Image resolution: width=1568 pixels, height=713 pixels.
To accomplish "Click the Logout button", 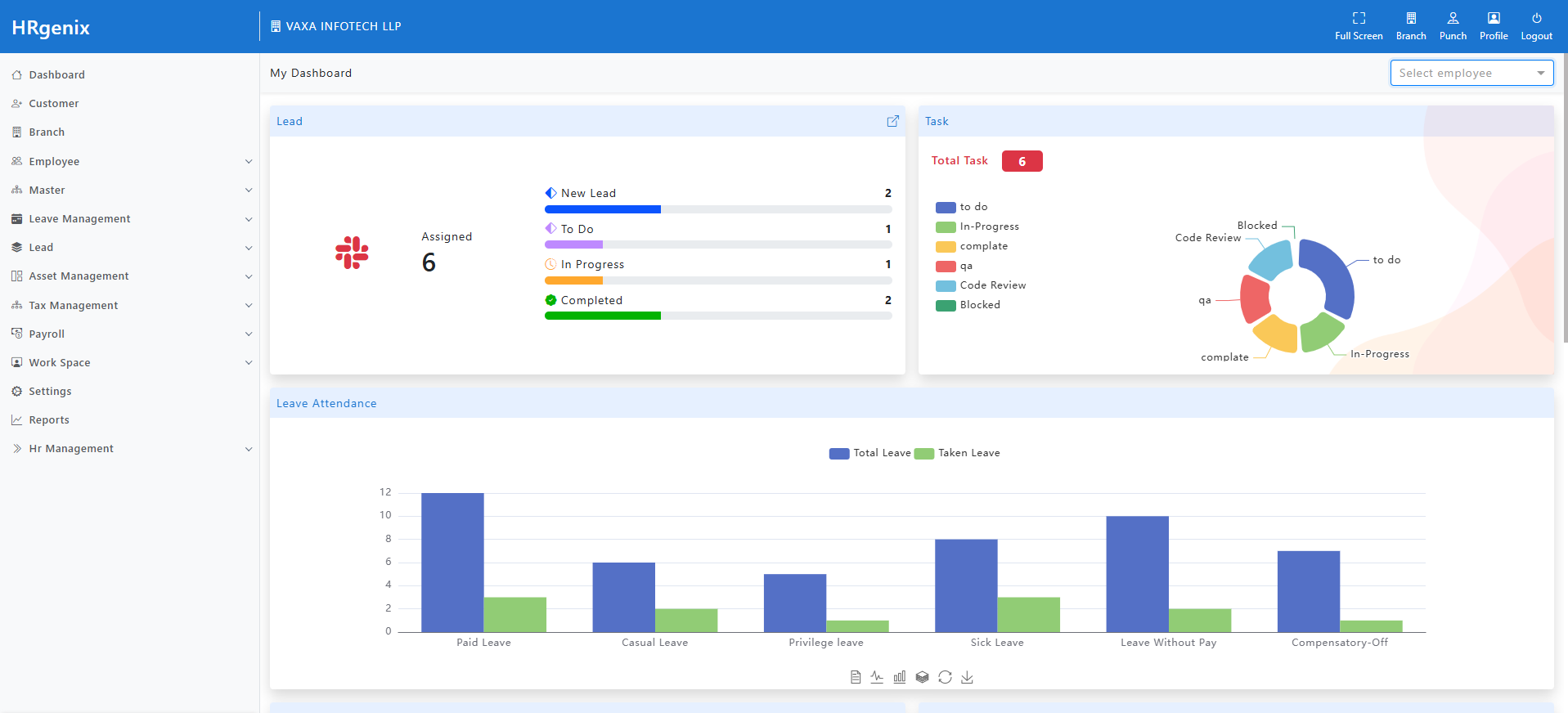I will 1536,26.
